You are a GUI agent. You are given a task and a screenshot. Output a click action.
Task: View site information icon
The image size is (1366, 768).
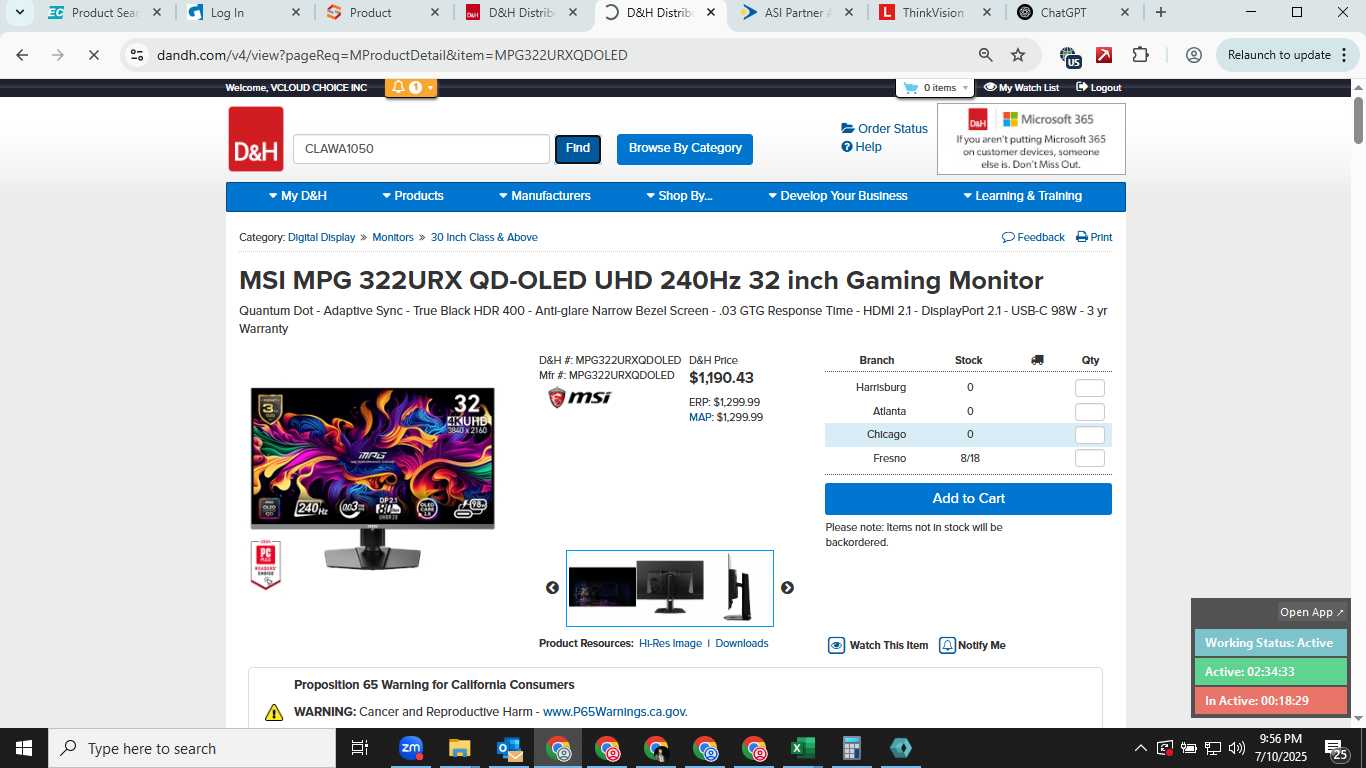(138, 55)
